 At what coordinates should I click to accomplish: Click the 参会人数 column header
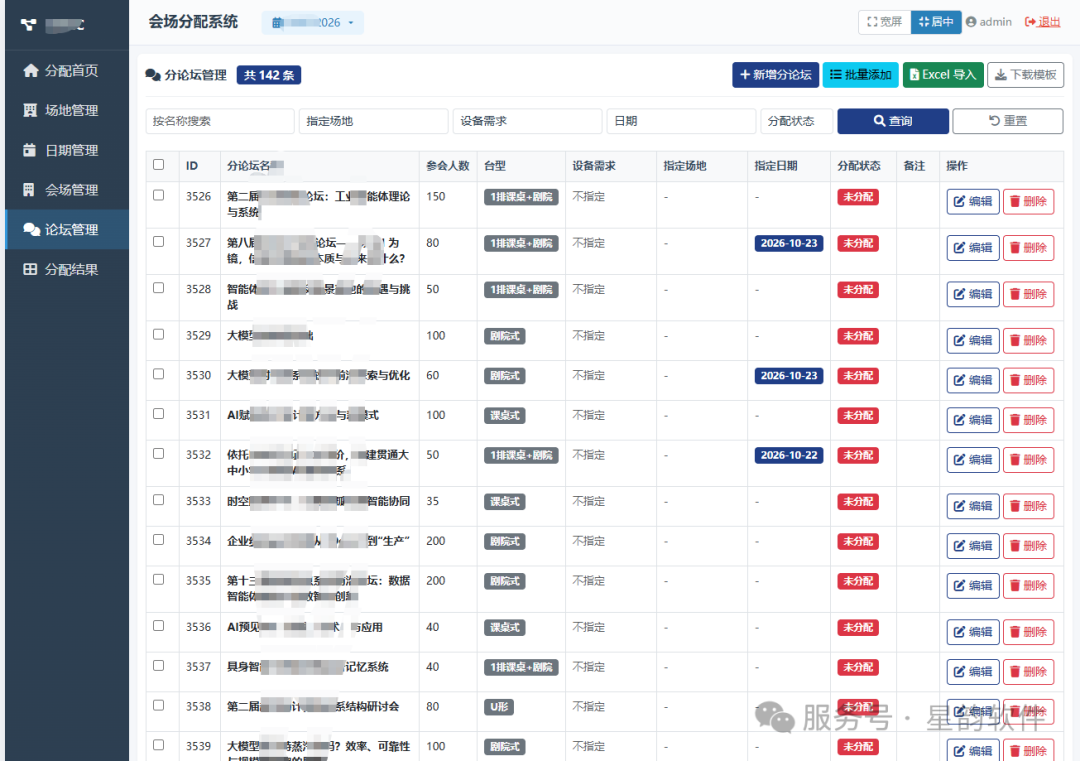448,166
